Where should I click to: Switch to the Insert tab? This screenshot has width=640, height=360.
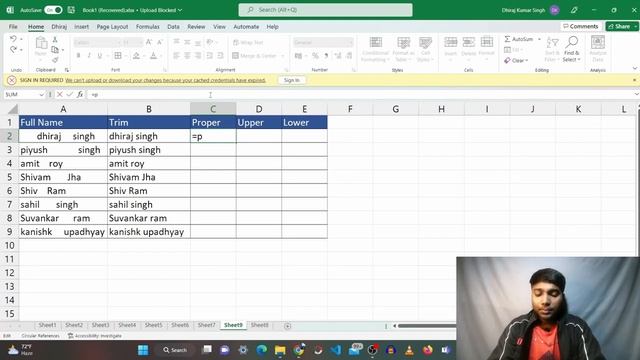[x=81, y=27]
